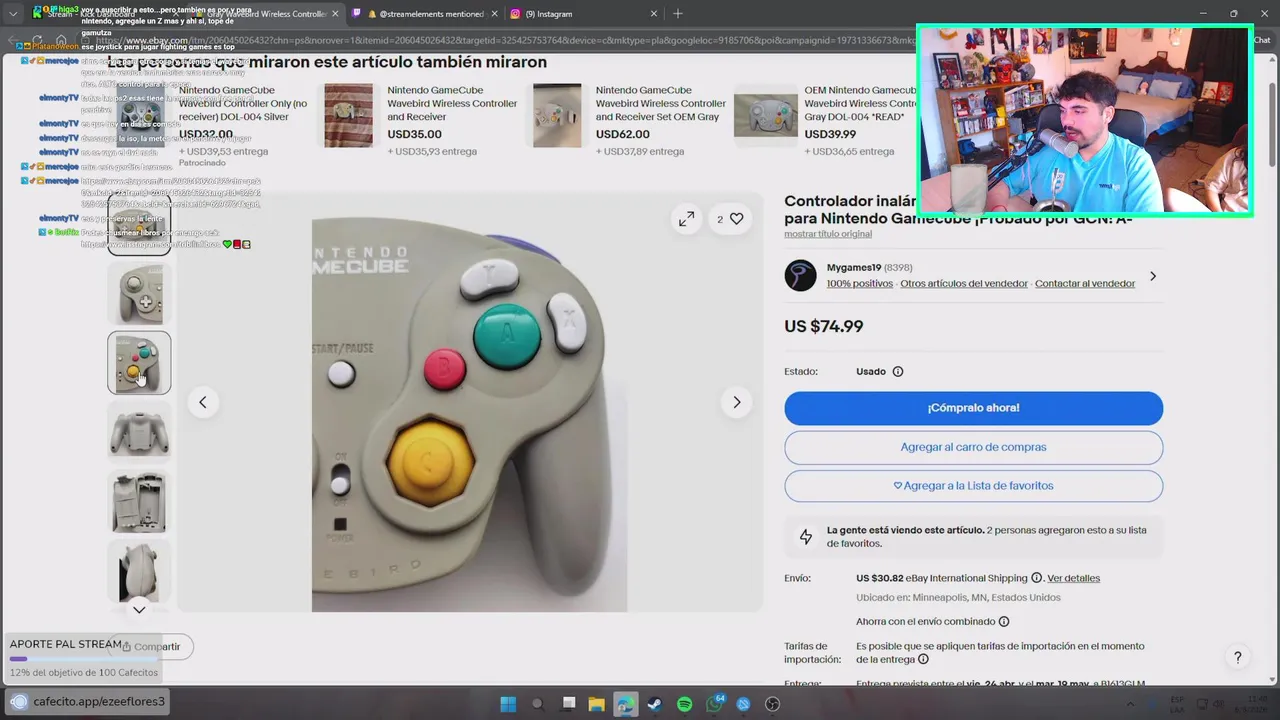Click the USD35.00 listing thumbnail image
The height and width of the screenshot is (720, 1280).
(349, 115)
